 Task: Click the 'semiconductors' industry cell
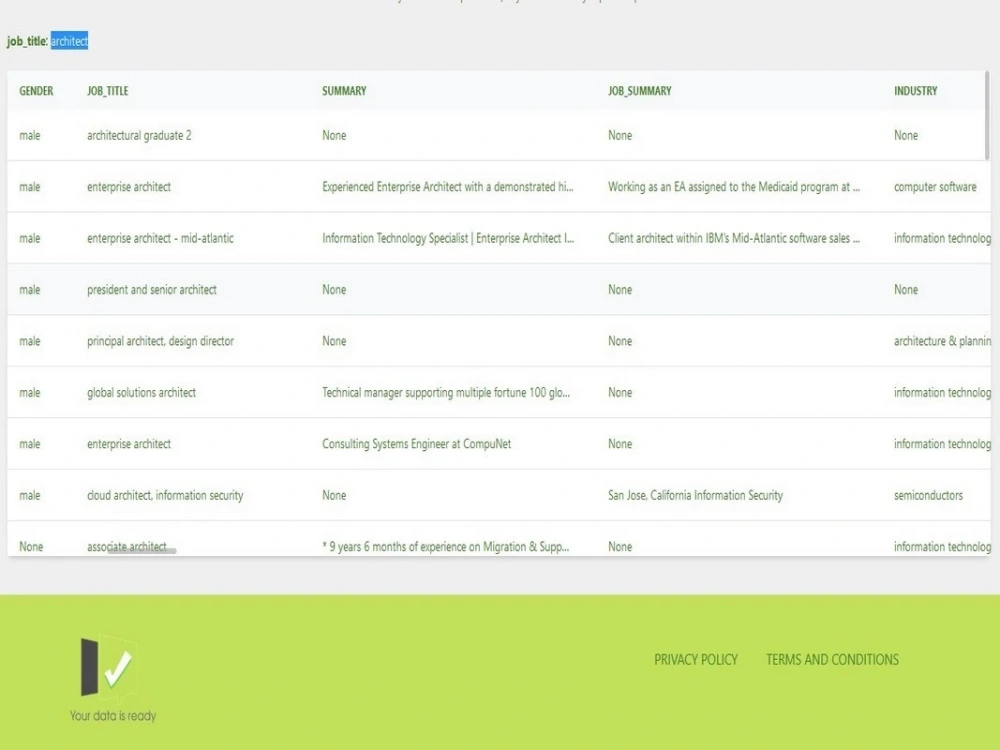tap(928, 495)
